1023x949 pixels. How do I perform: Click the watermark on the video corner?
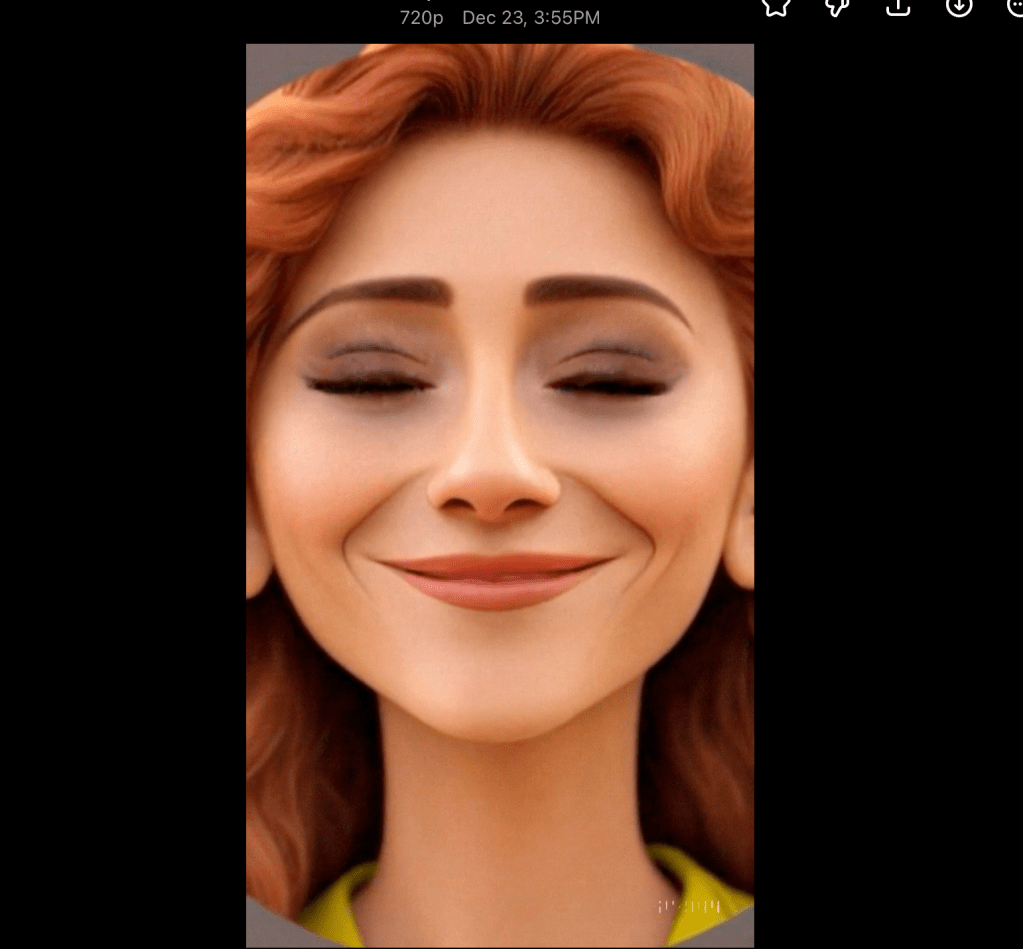[688, 907]
